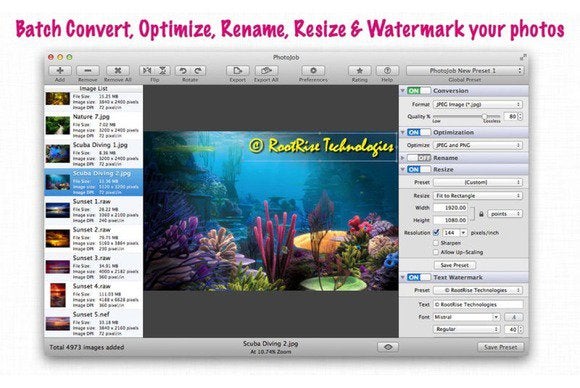Click the Rating star icon
This screenshot has height=388, width=580.
[x=359, y=70]
